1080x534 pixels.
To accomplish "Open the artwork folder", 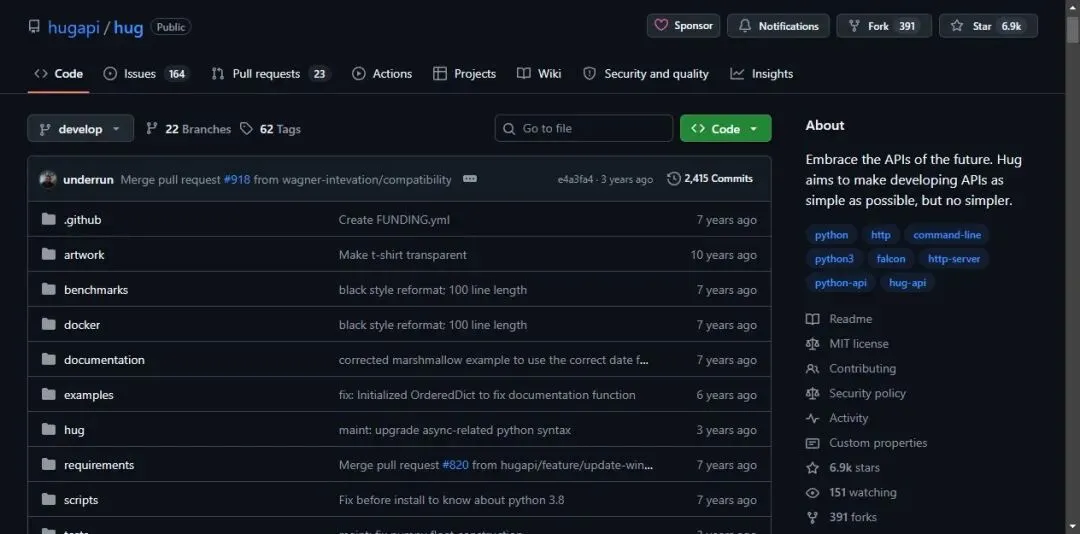I will point(84,255).
